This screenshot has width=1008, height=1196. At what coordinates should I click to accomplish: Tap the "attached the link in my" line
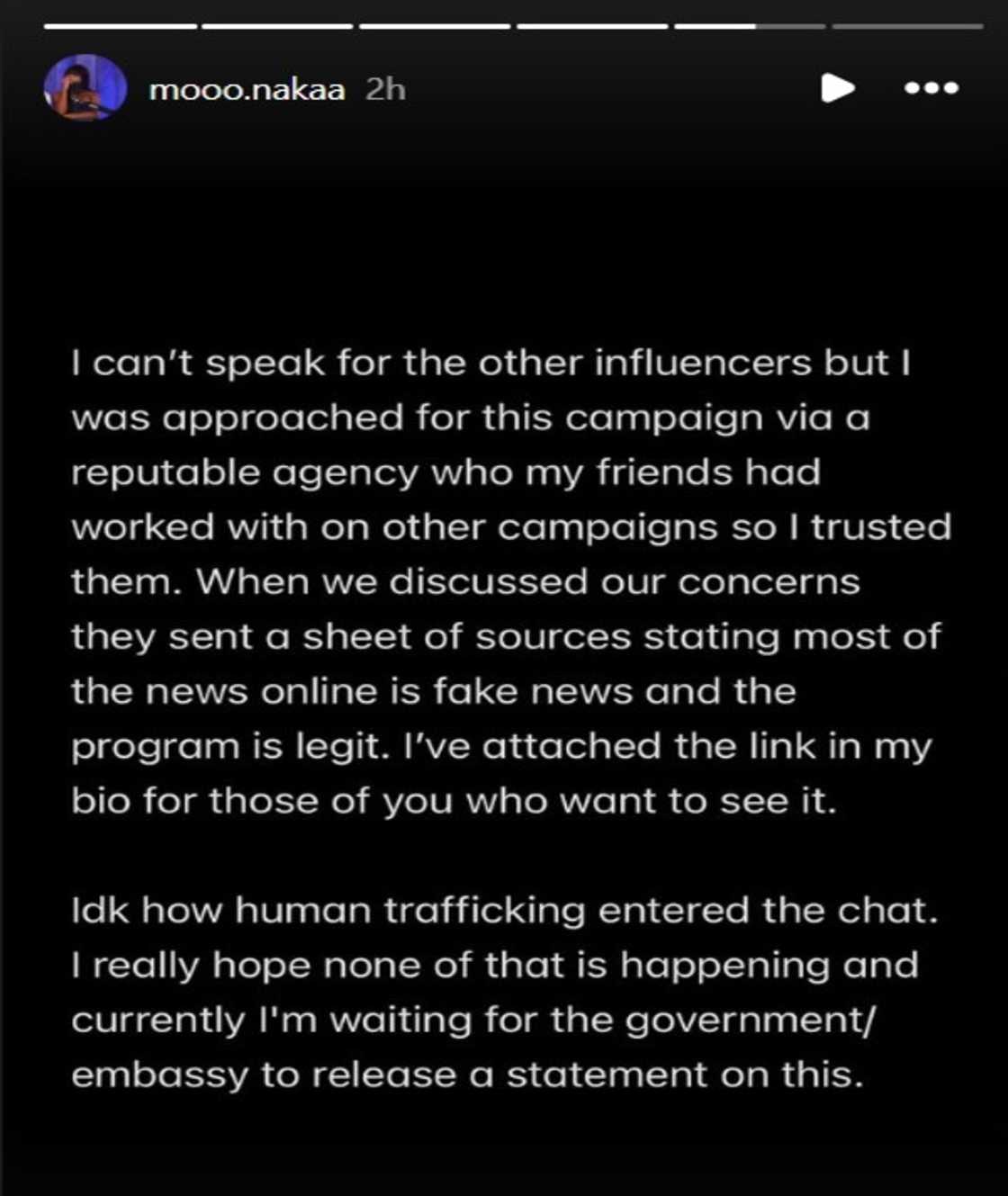pos(501,747)
